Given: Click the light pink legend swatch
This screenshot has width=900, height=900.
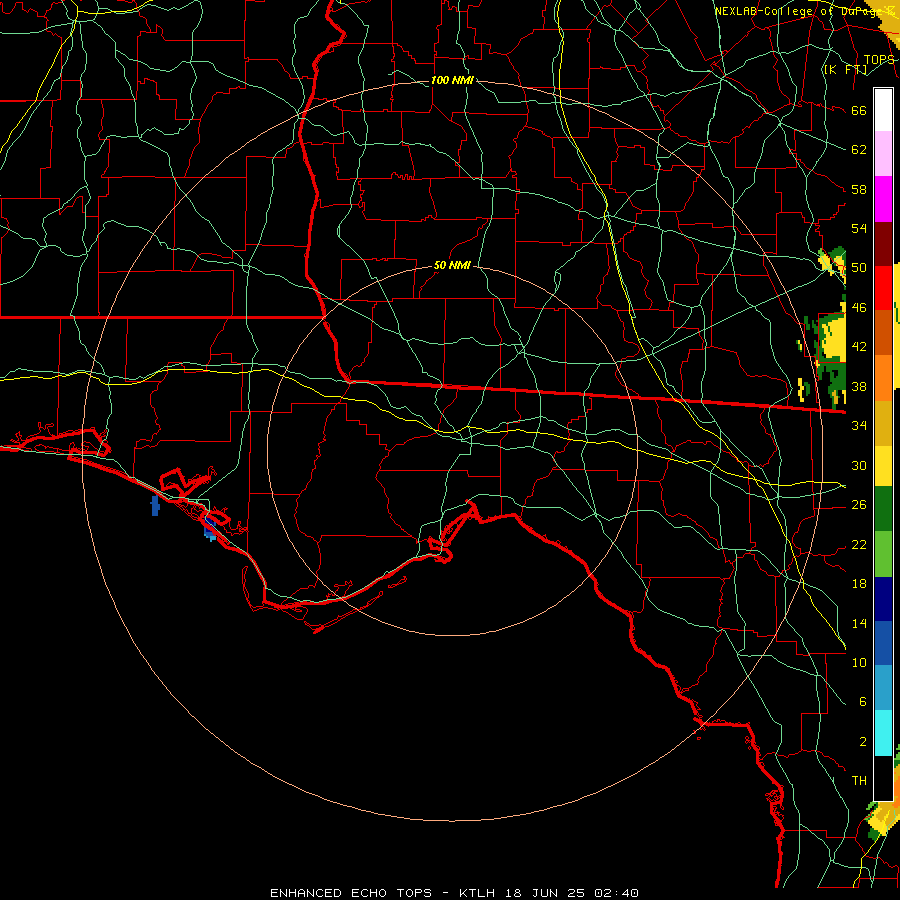Looking at the screenshot, I should [883, 154].
